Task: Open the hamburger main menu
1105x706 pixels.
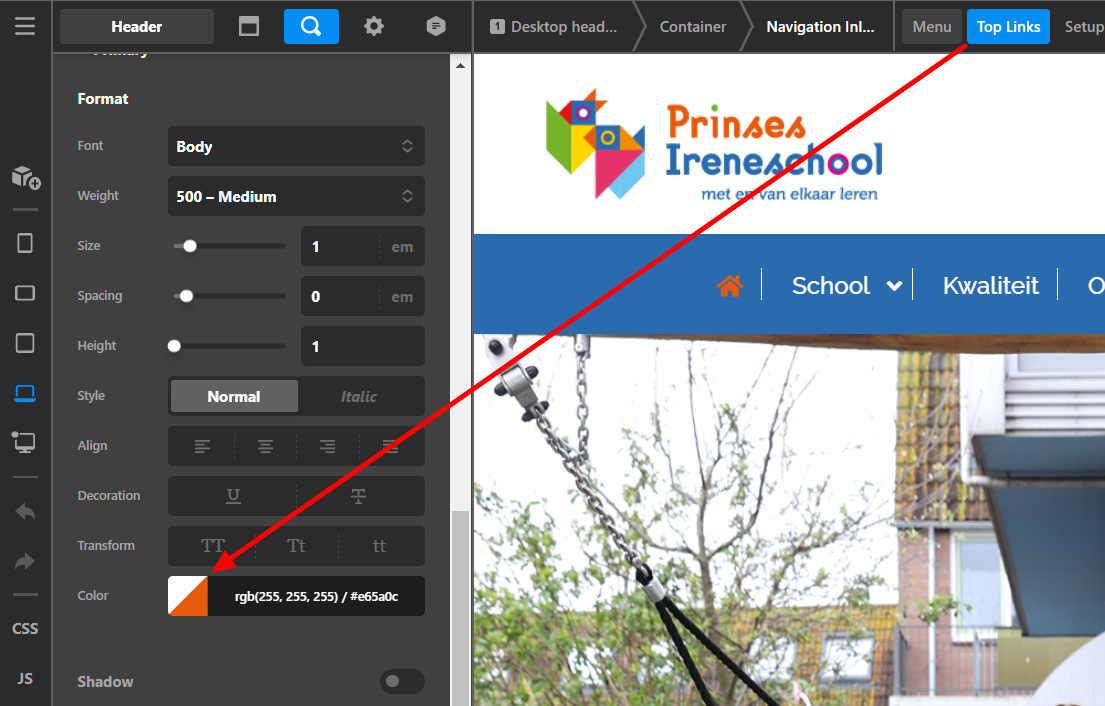Action: [25, 27]
